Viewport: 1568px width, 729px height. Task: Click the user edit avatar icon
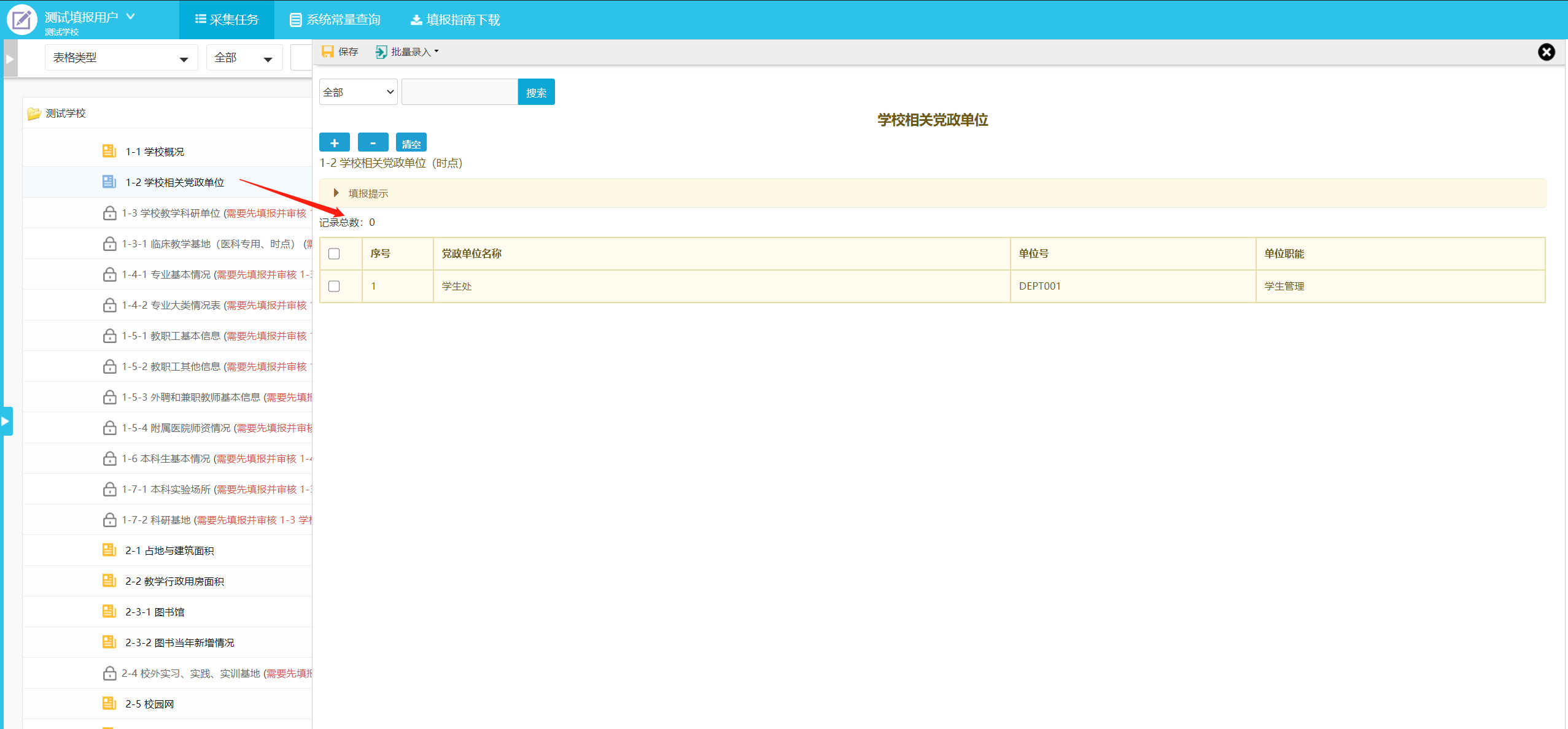point(21,19)
